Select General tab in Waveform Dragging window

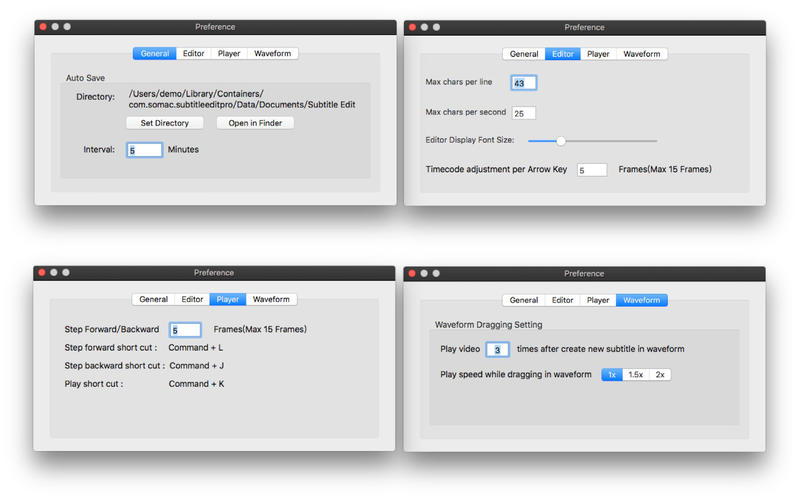coord(524,301)
